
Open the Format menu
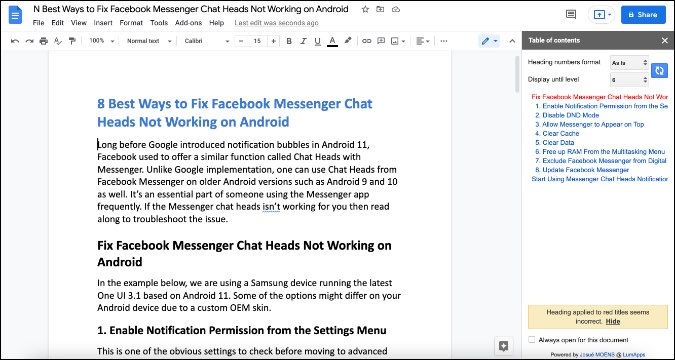click(131, 23)
